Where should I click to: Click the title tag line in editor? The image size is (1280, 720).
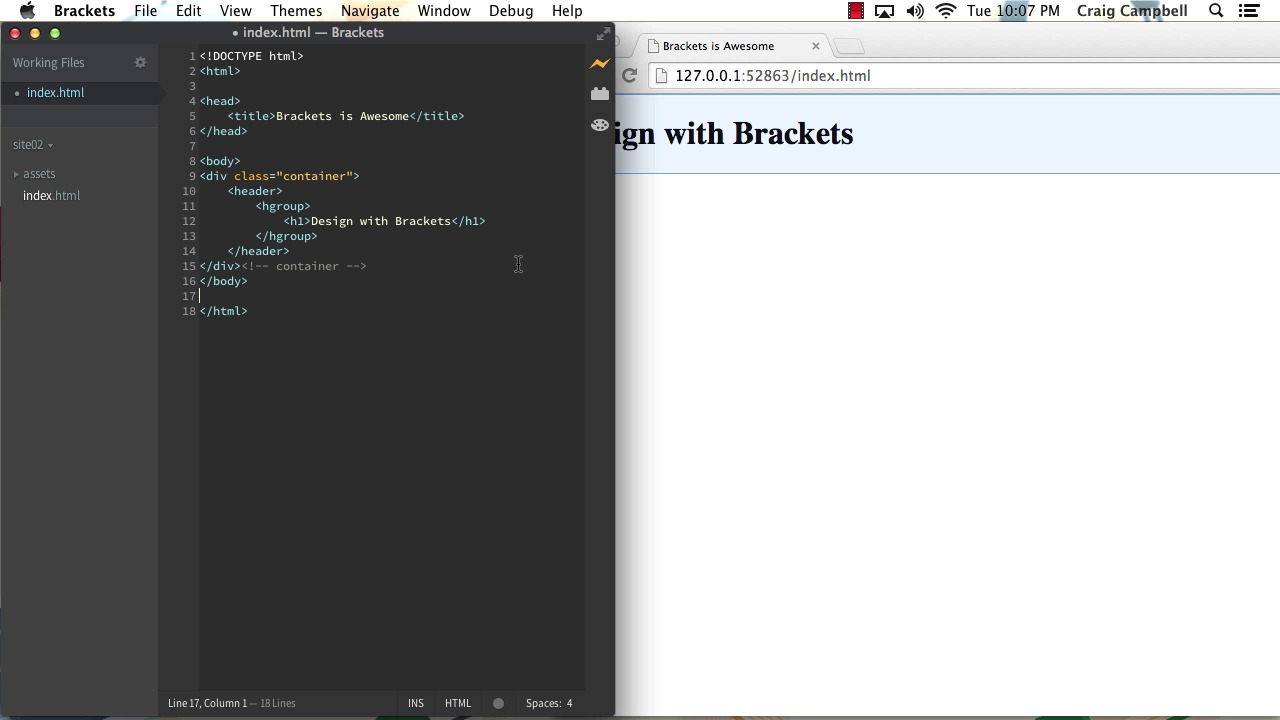click(346, 116)
